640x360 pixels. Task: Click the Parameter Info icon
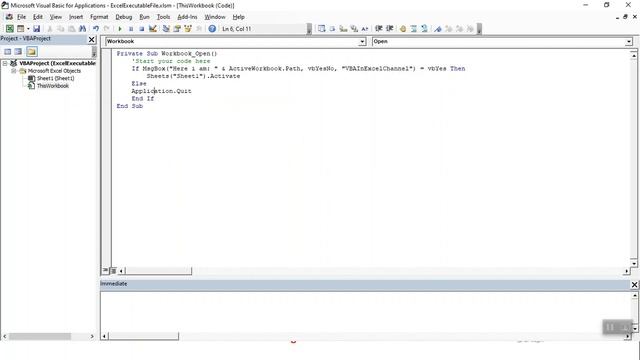click(354, 29)
